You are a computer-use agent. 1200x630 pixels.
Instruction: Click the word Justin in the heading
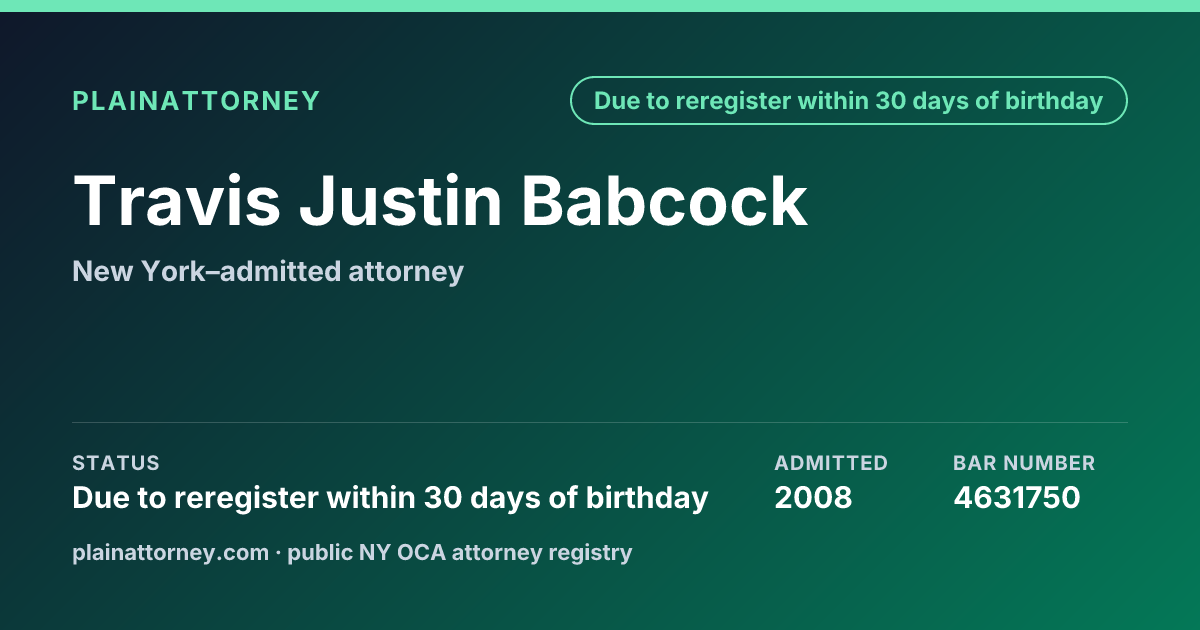400,201
